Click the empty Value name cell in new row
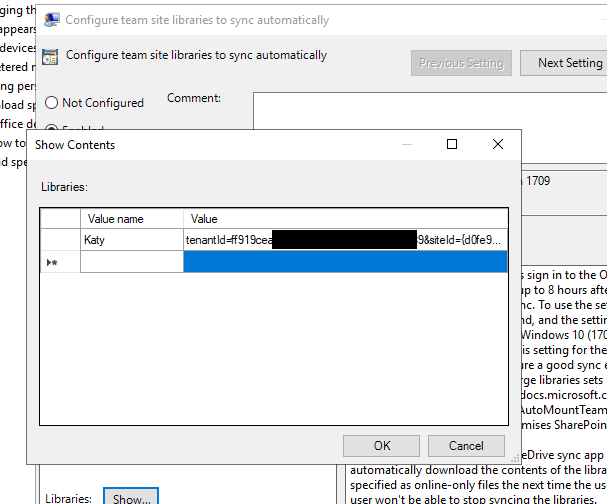The image size is (607, 504). [x=131, y=262]
